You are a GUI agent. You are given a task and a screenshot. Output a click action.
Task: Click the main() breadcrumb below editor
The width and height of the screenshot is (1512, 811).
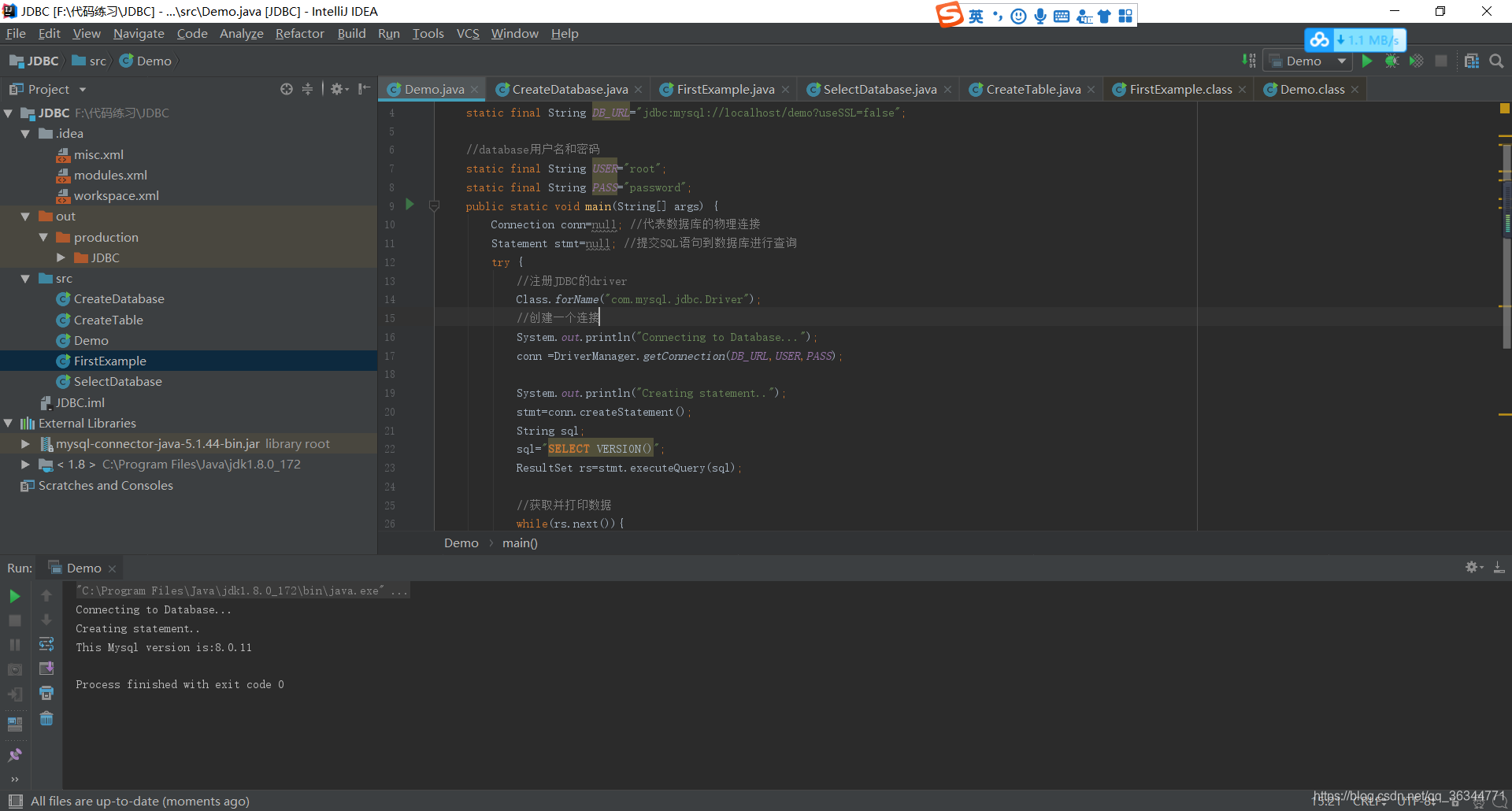[520, 543]
